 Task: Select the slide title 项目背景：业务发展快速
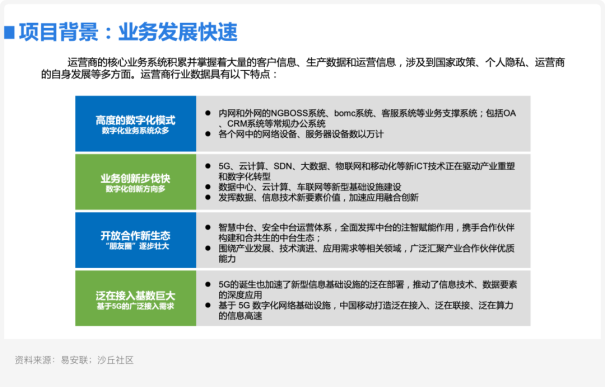point(128,32)
